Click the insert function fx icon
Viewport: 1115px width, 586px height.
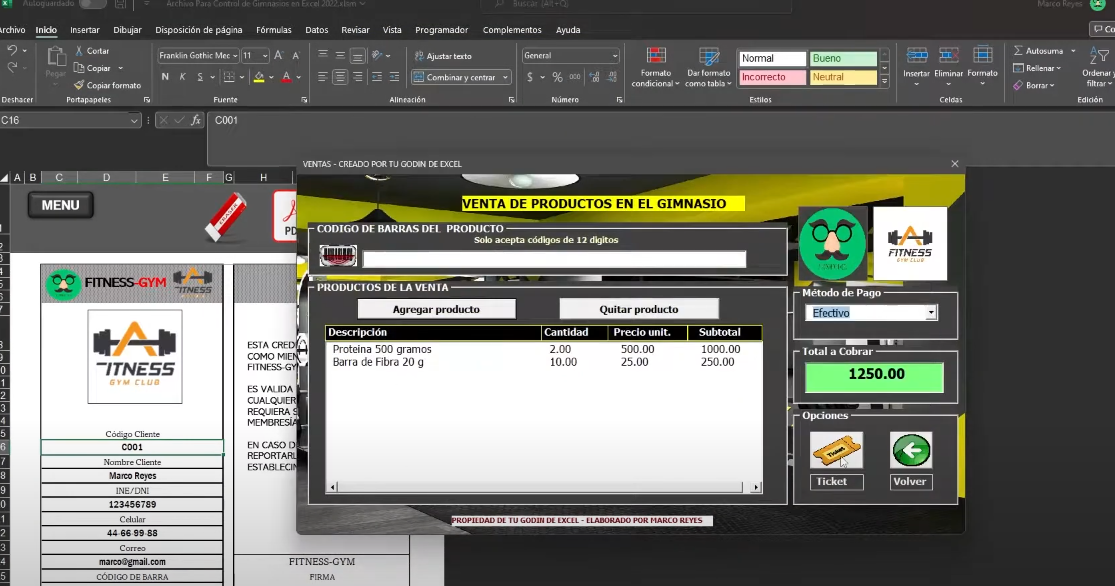click(196, 120)
